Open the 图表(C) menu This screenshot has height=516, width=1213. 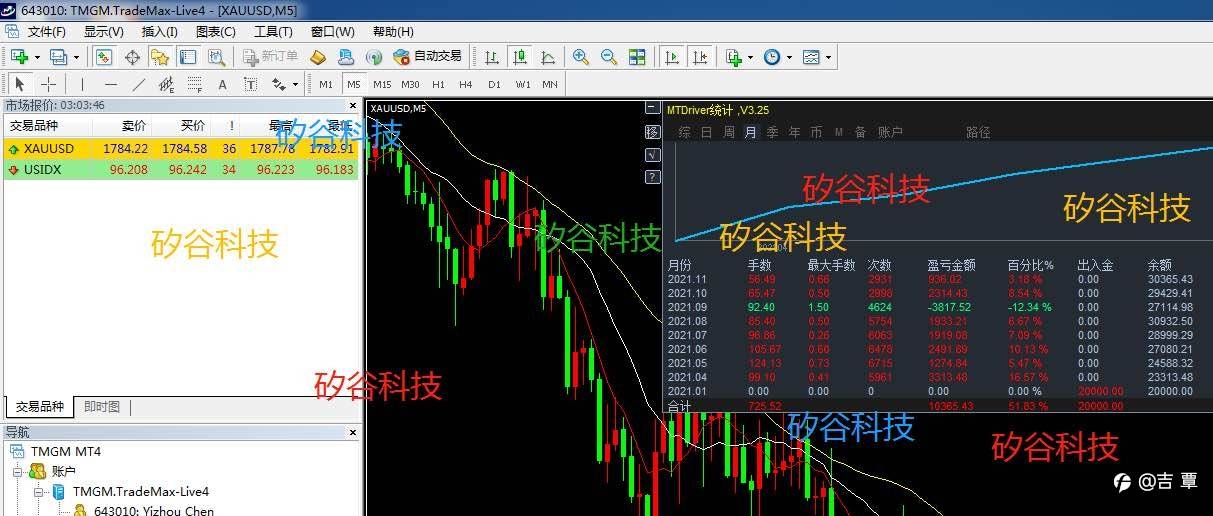coord(216,32)
